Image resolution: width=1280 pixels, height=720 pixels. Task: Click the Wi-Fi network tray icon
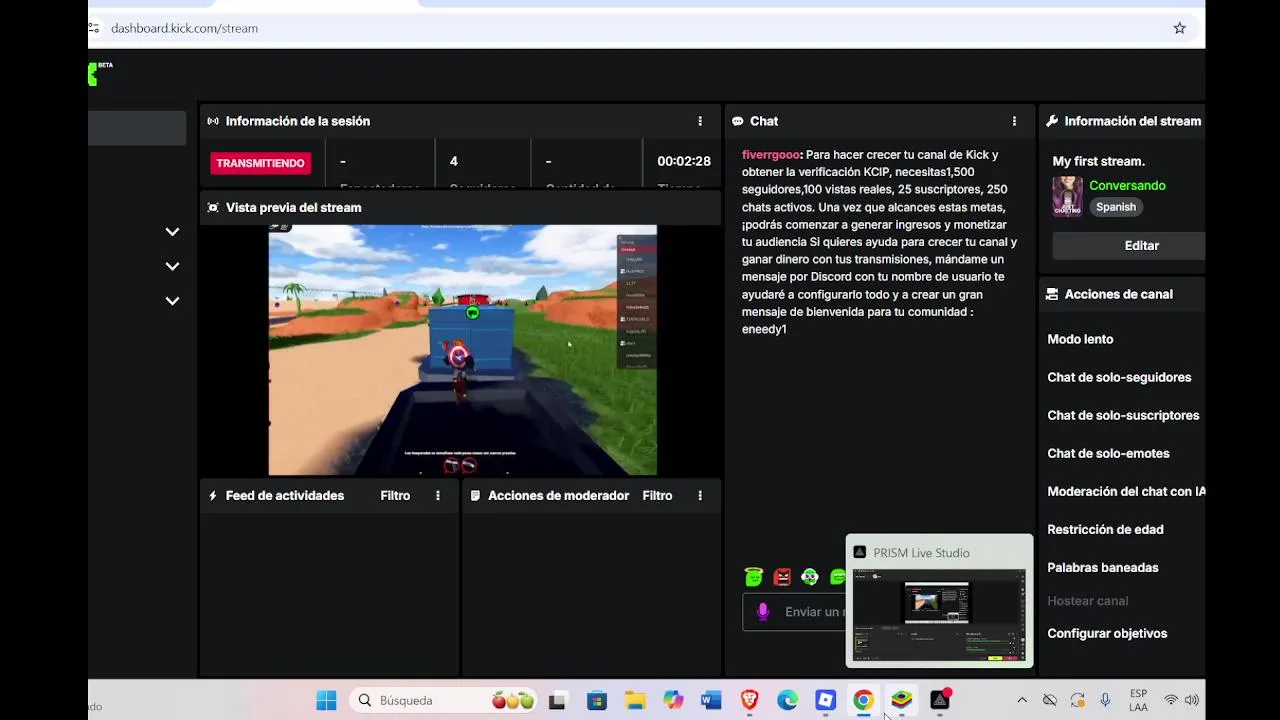[1170, 700]
